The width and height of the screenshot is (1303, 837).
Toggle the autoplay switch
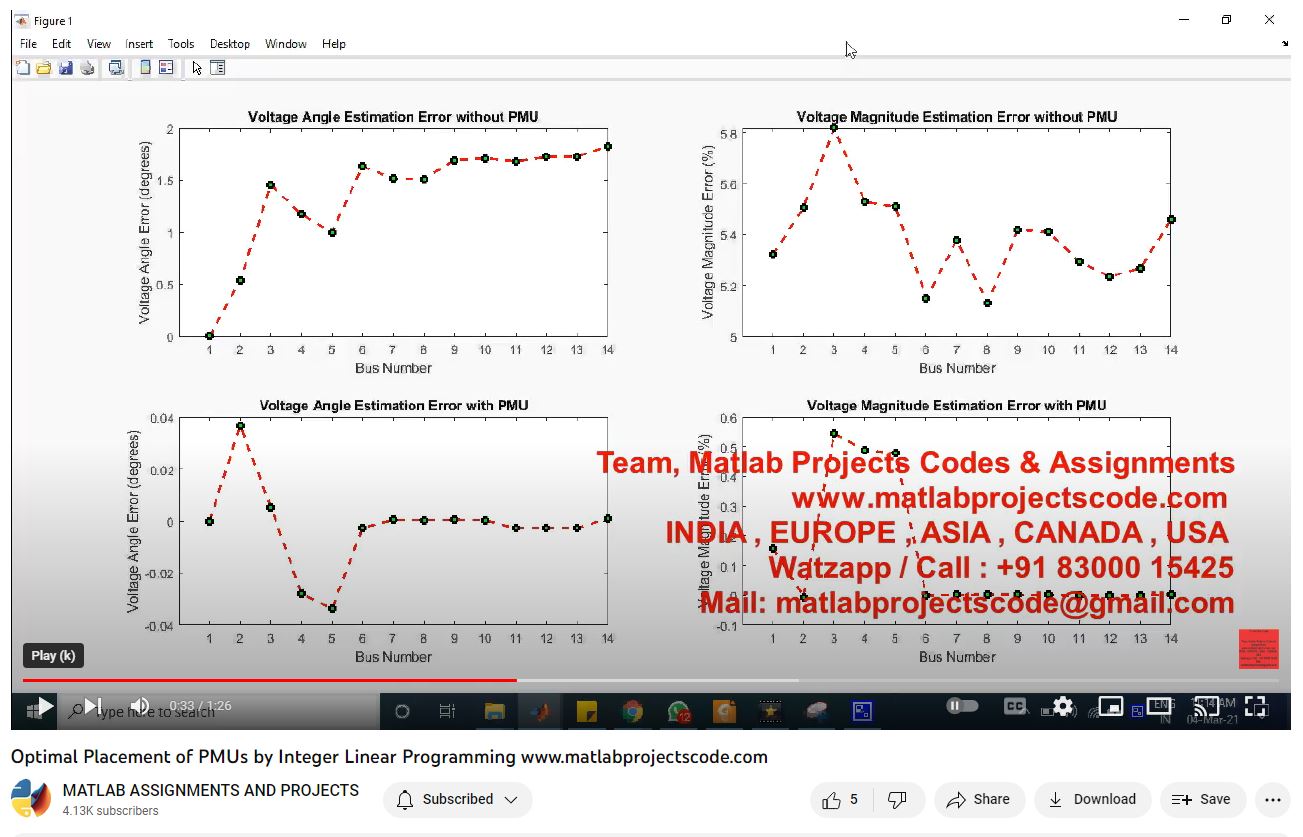tap(962, 706)
